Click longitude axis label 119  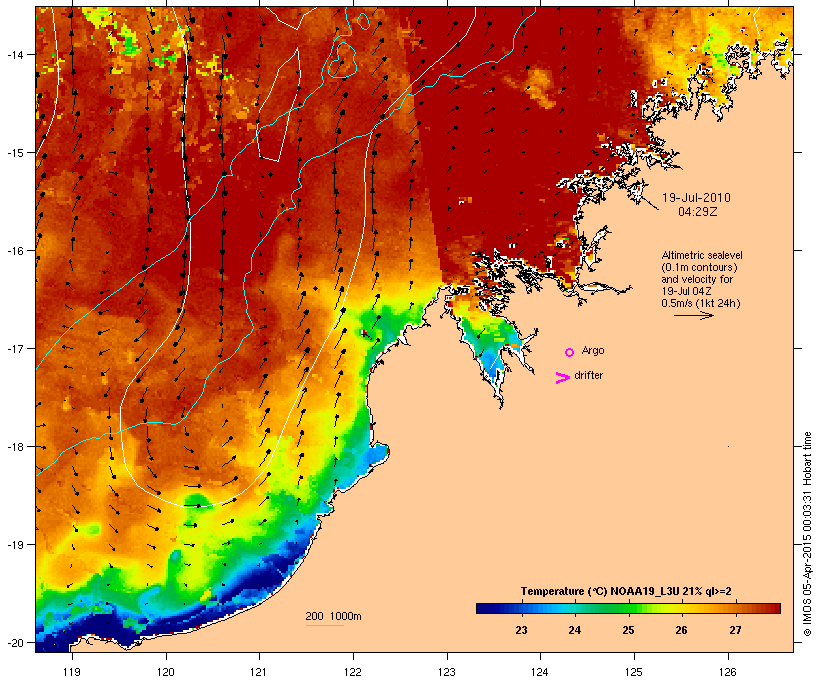click(x=72, y=672)
